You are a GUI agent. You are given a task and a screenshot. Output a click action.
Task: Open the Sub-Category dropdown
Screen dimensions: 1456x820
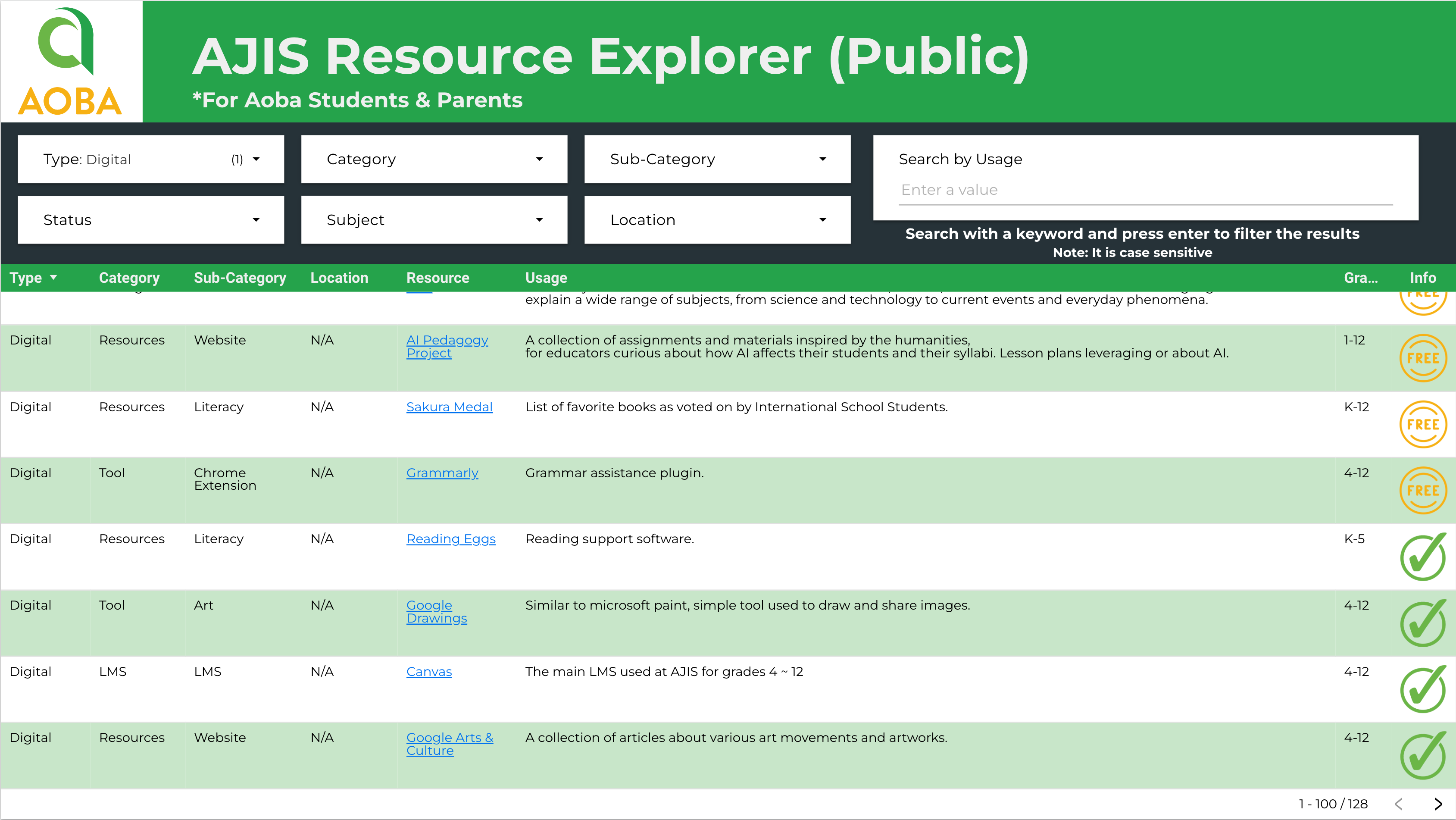717,160
